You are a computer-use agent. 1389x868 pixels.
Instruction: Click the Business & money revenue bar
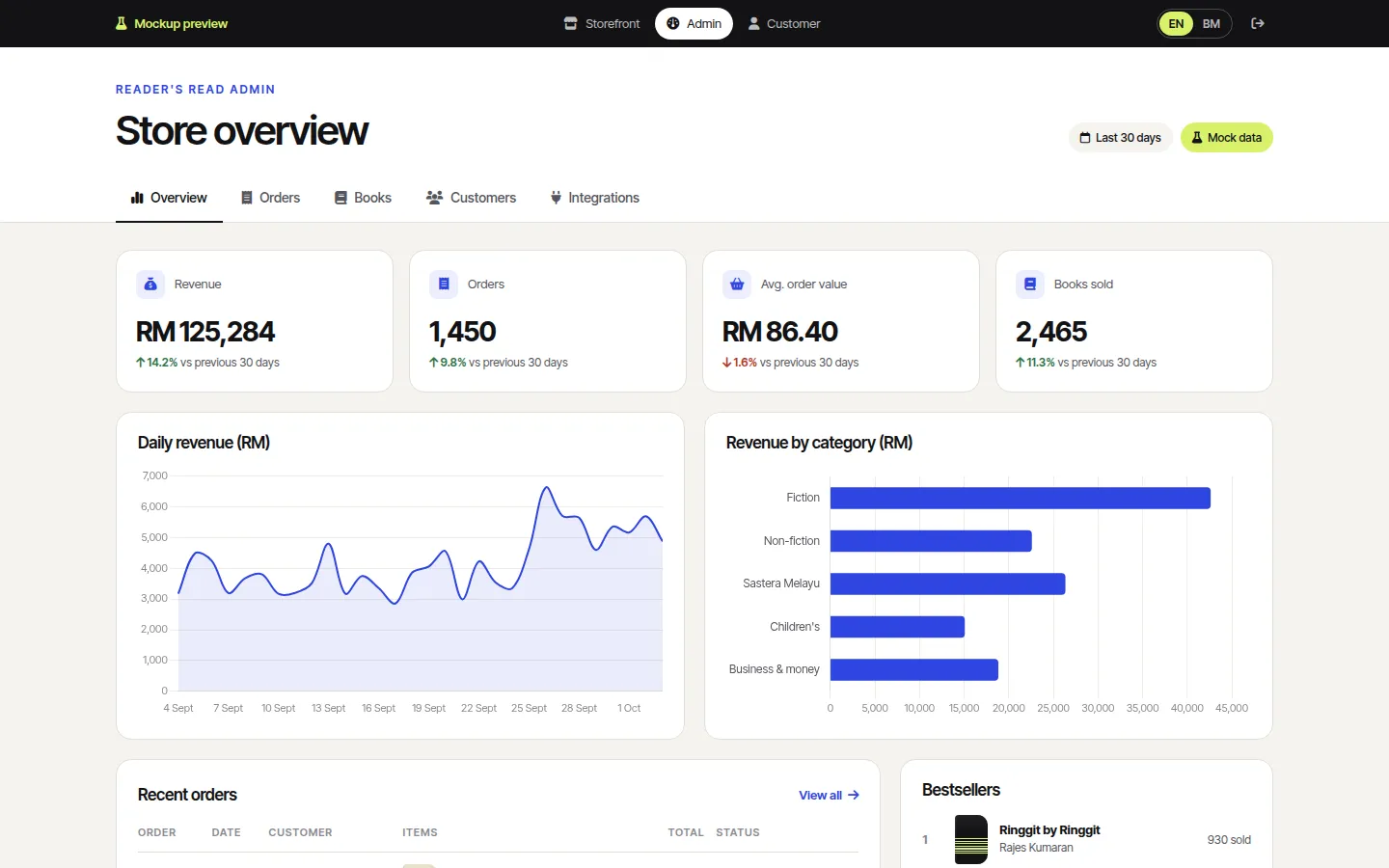[914, 669]
